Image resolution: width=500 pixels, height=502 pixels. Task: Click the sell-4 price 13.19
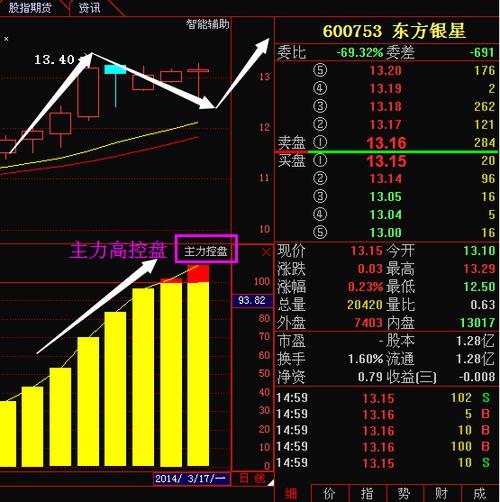point(385,89)
